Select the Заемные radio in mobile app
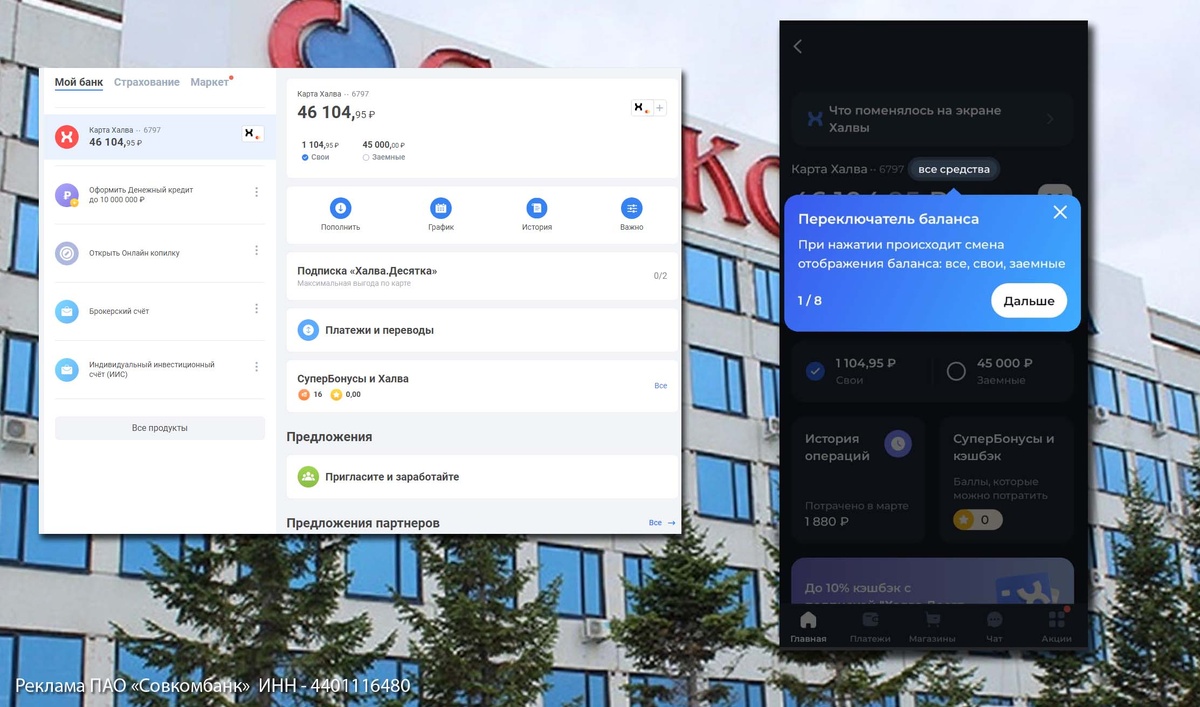The height and width of the screenshot is (707, 1200). pyautogui.click(x=956, y=371)
